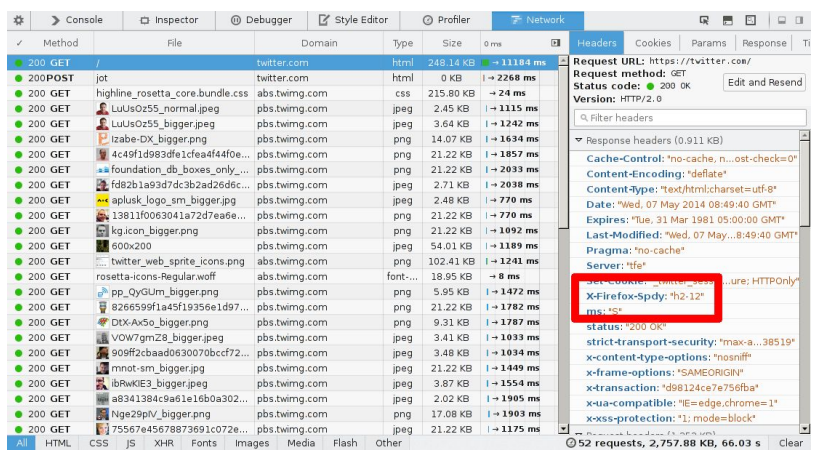
Task: Toggle the CSS request filter
Action: click(x=98, y=443)
